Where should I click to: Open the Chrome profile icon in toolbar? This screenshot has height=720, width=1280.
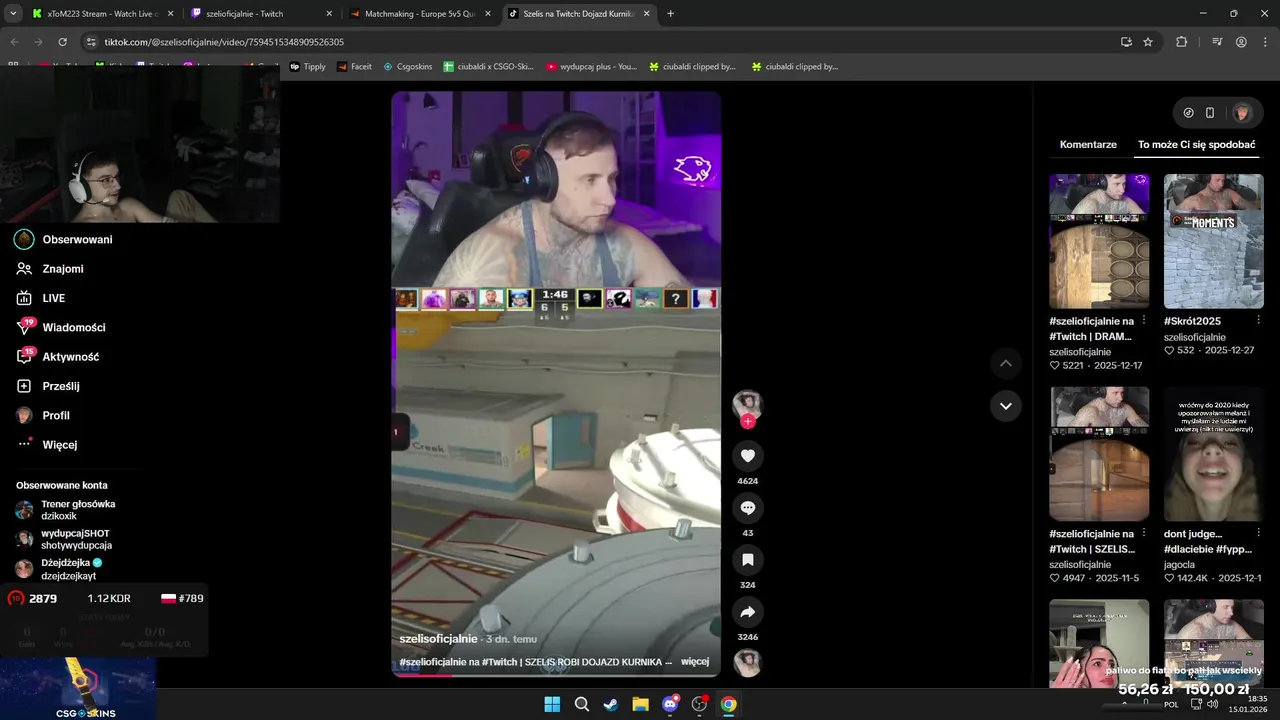click(1241, 42)
